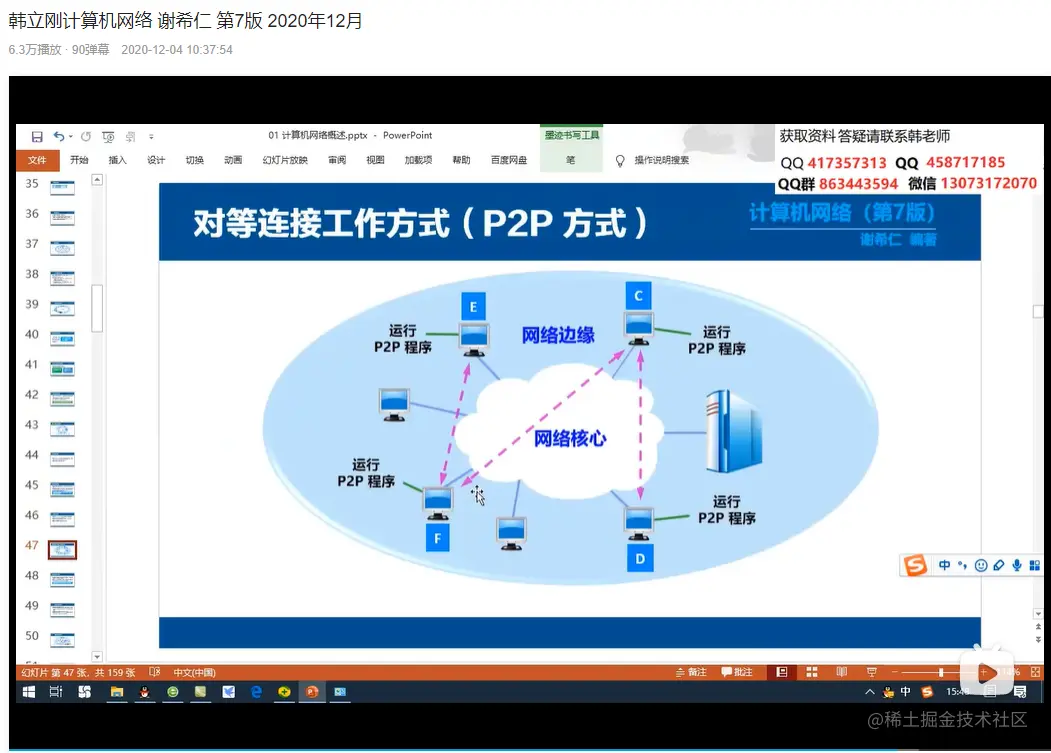Screen dimensions: 1051x753
Task: Switch to the 开始 ribbon tab
Action: coord(79,160)
